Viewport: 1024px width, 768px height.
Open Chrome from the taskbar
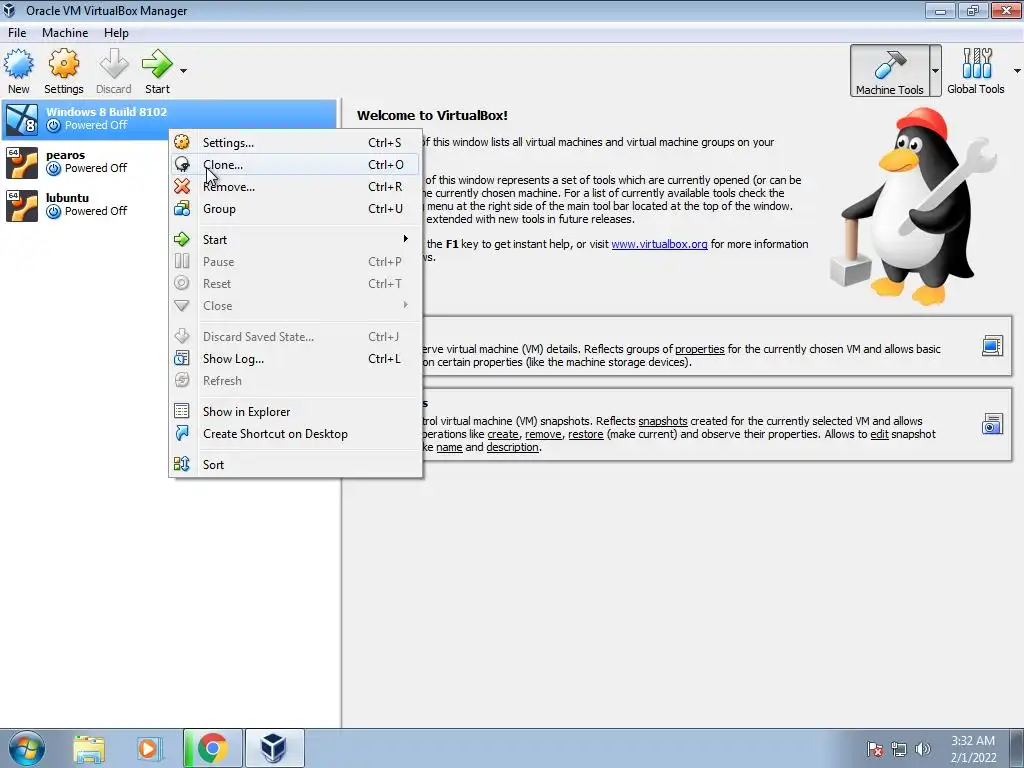click(212, 748)
